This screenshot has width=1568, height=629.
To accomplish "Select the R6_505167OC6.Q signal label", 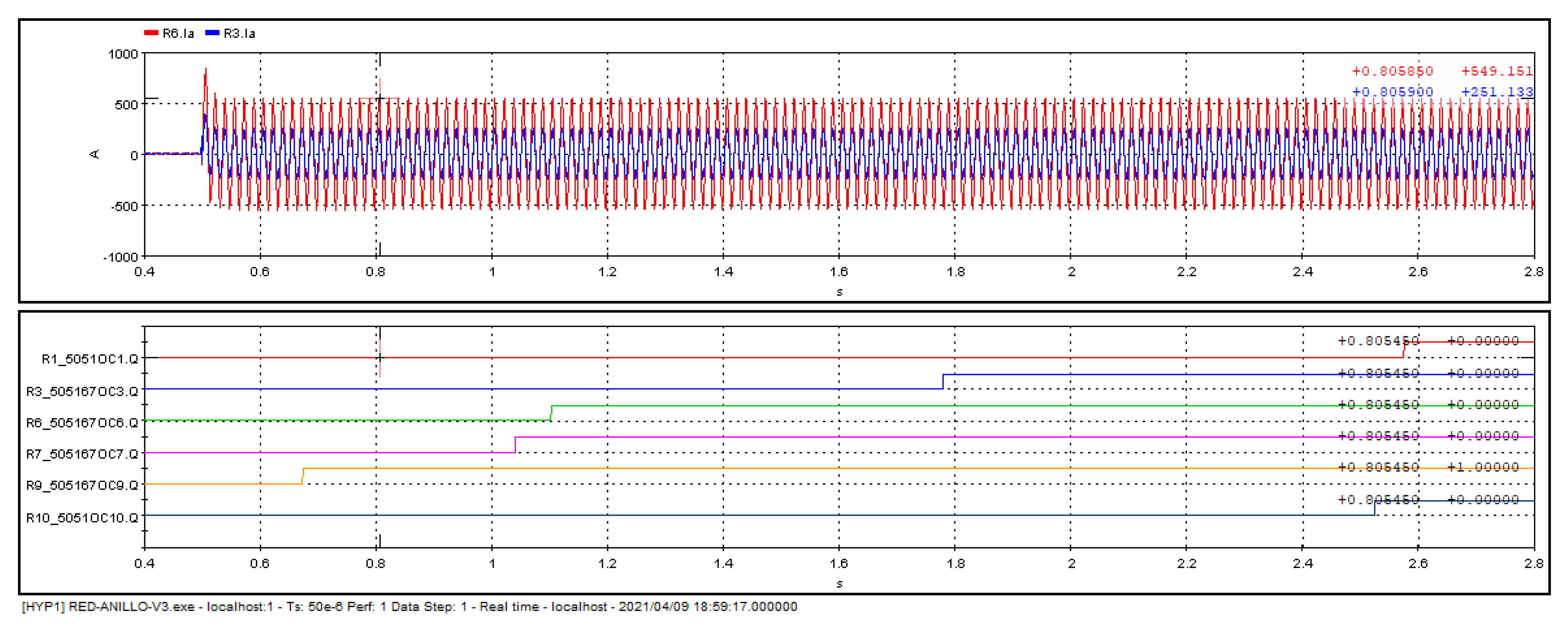I will (82, 422).
